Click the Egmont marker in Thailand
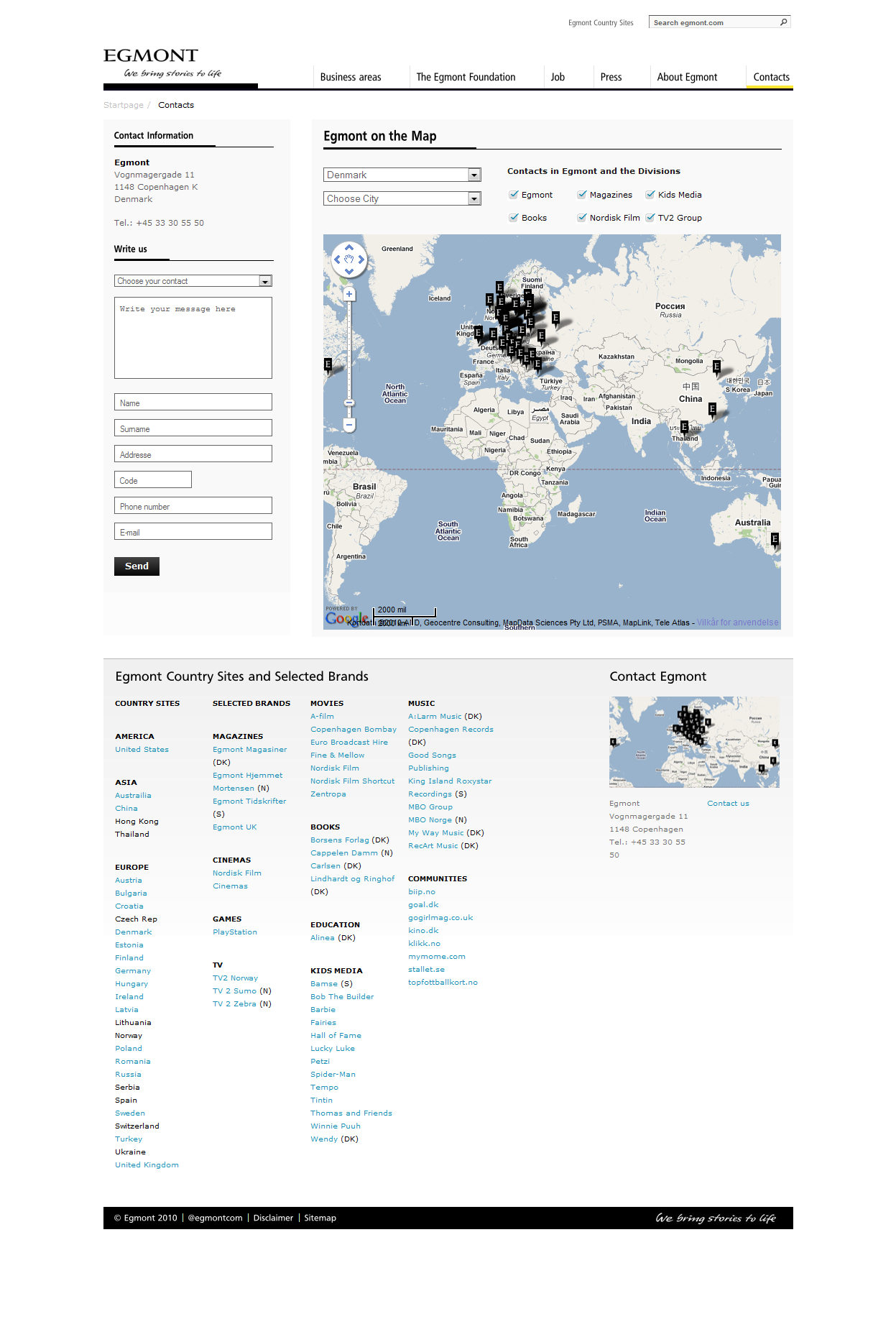Viewport: 896px width, 1337px height. click(684, 428)
